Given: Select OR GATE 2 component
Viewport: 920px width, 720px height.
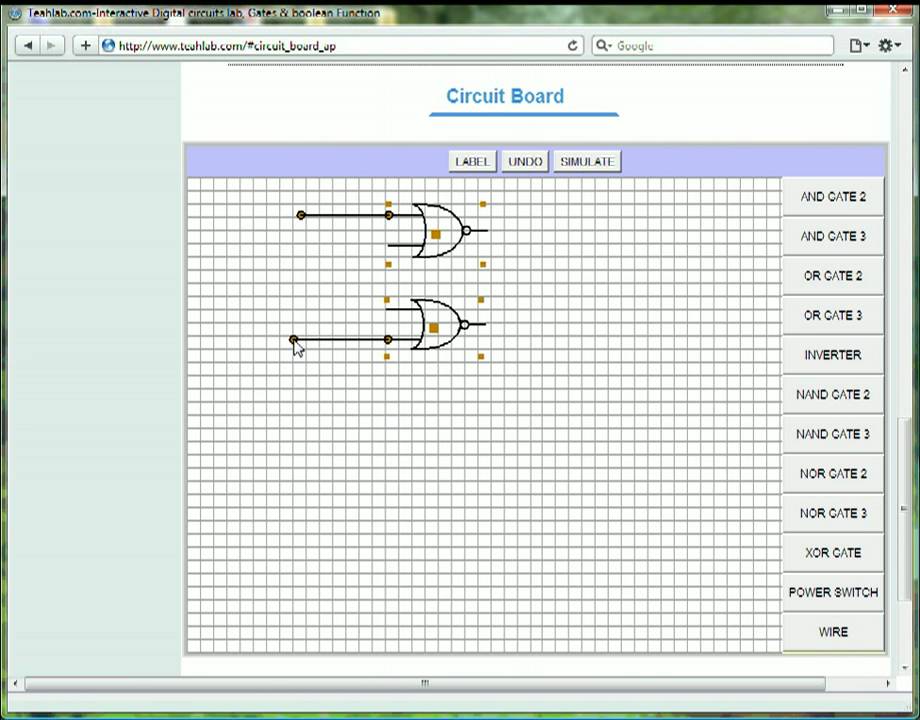Looking at the screenshot, I should pos(833,276).
